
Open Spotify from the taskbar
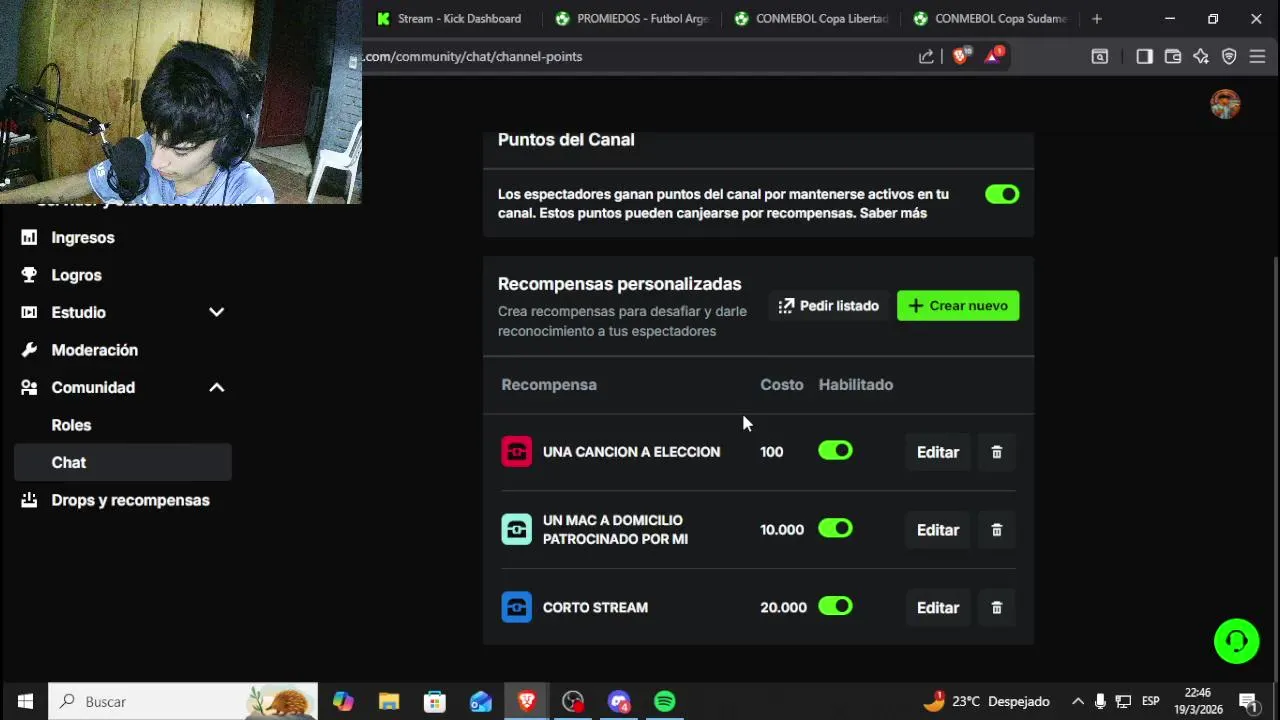tap(664, 702)
